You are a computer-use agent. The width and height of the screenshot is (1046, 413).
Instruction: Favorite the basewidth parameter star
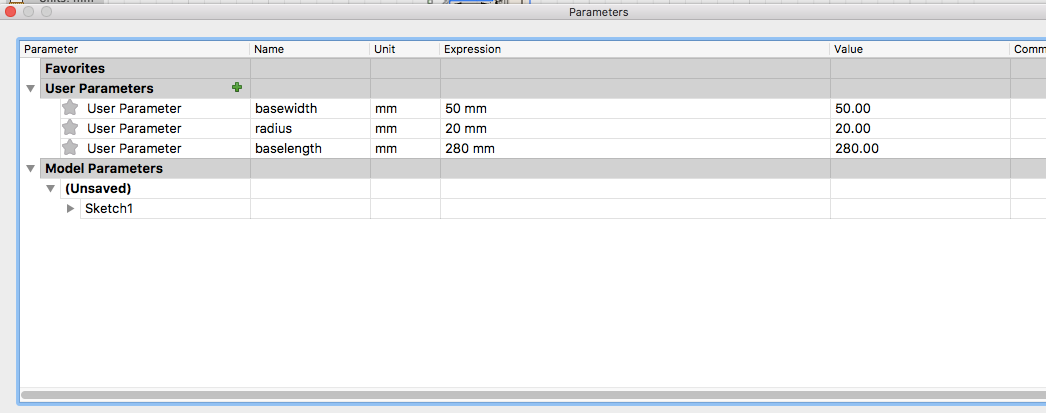(x=69, y=107)
